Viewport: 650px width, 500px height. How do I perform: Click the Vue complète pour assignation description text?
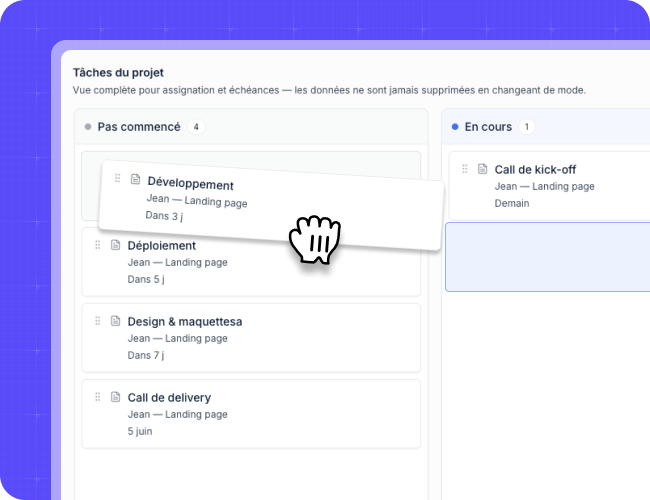tap(329, 90)
